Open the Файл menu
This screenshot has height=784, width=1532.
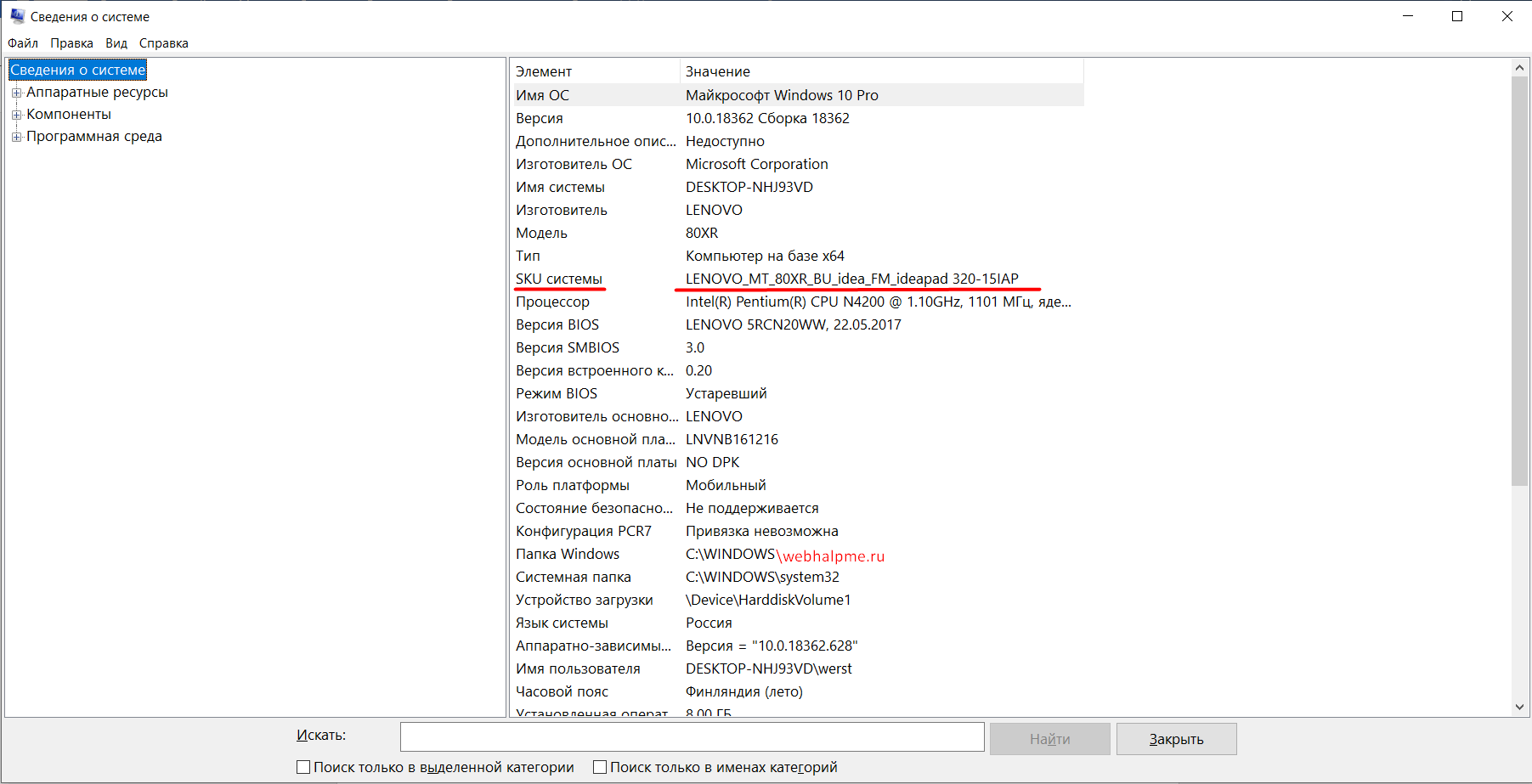pyautogui.click(x=23, y=43)
